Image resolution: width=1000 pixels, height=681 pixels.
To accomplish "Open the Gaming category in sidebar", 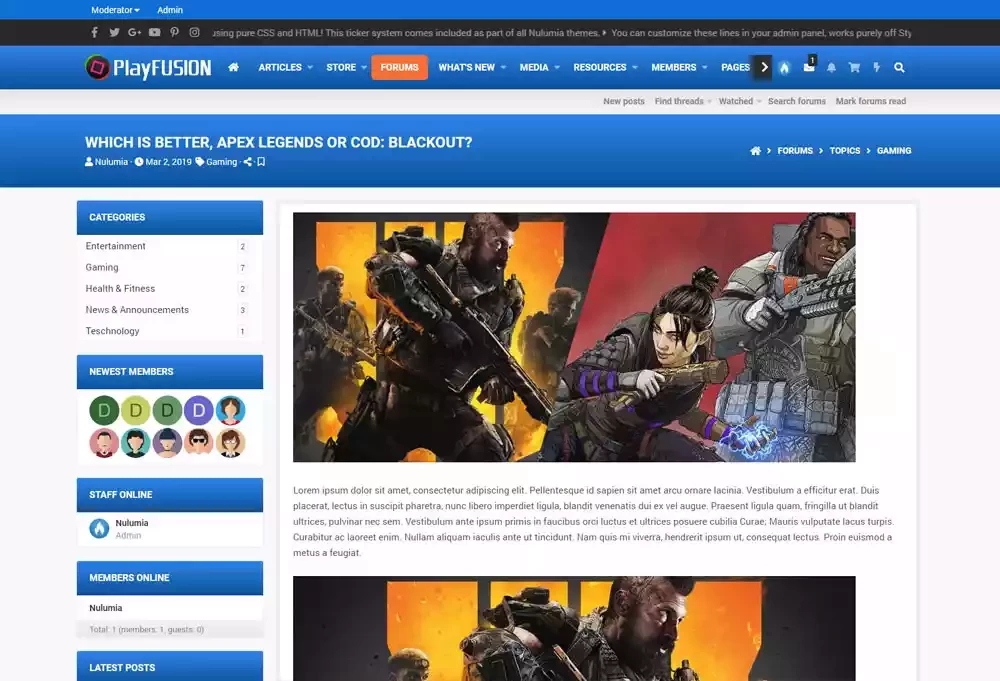I will [x=102, y=267].
